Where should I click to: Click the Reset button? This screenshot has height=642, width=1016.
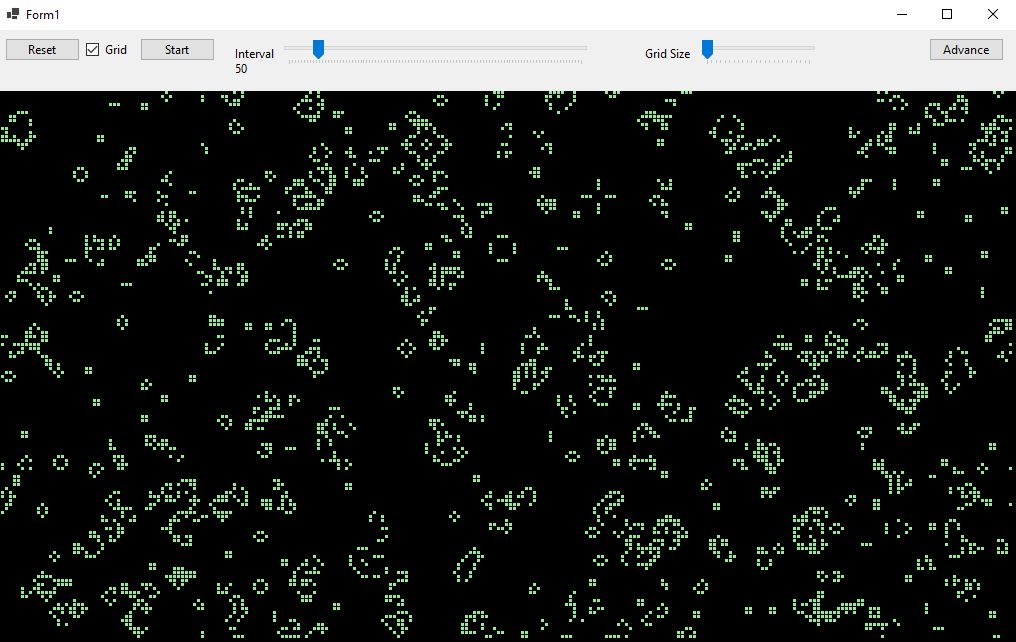42,50
